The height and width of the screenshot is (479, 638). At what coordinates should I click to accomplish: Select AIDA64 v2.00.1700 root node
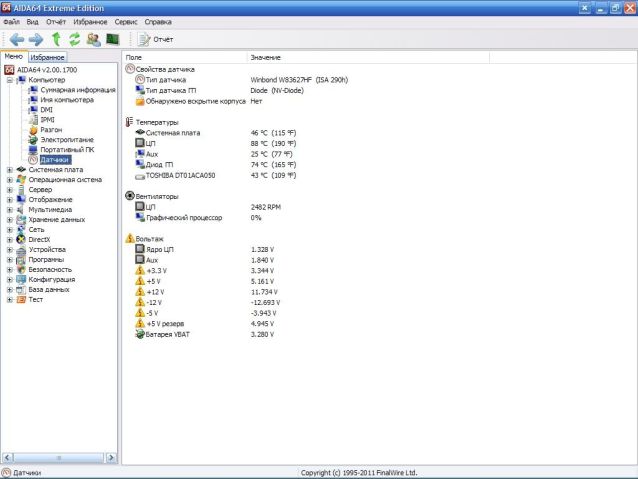[x=47, y=70]
